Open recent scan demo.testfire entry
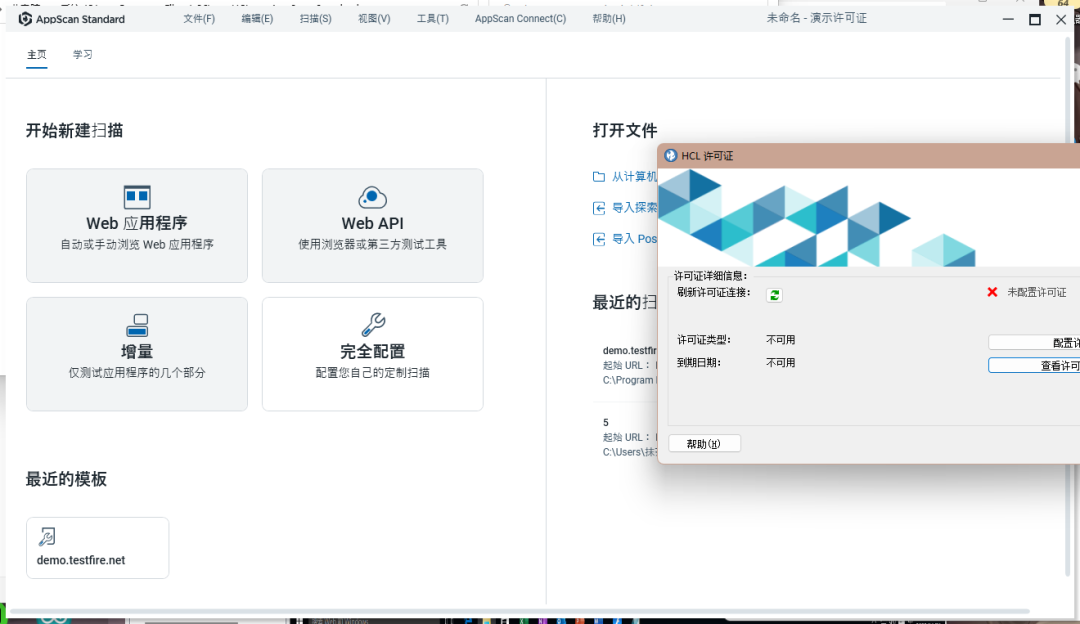 click(629, 351)
